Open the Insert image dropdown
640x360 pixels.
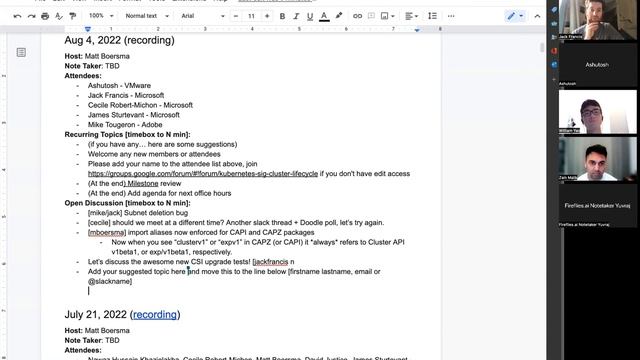pos(387,16)
